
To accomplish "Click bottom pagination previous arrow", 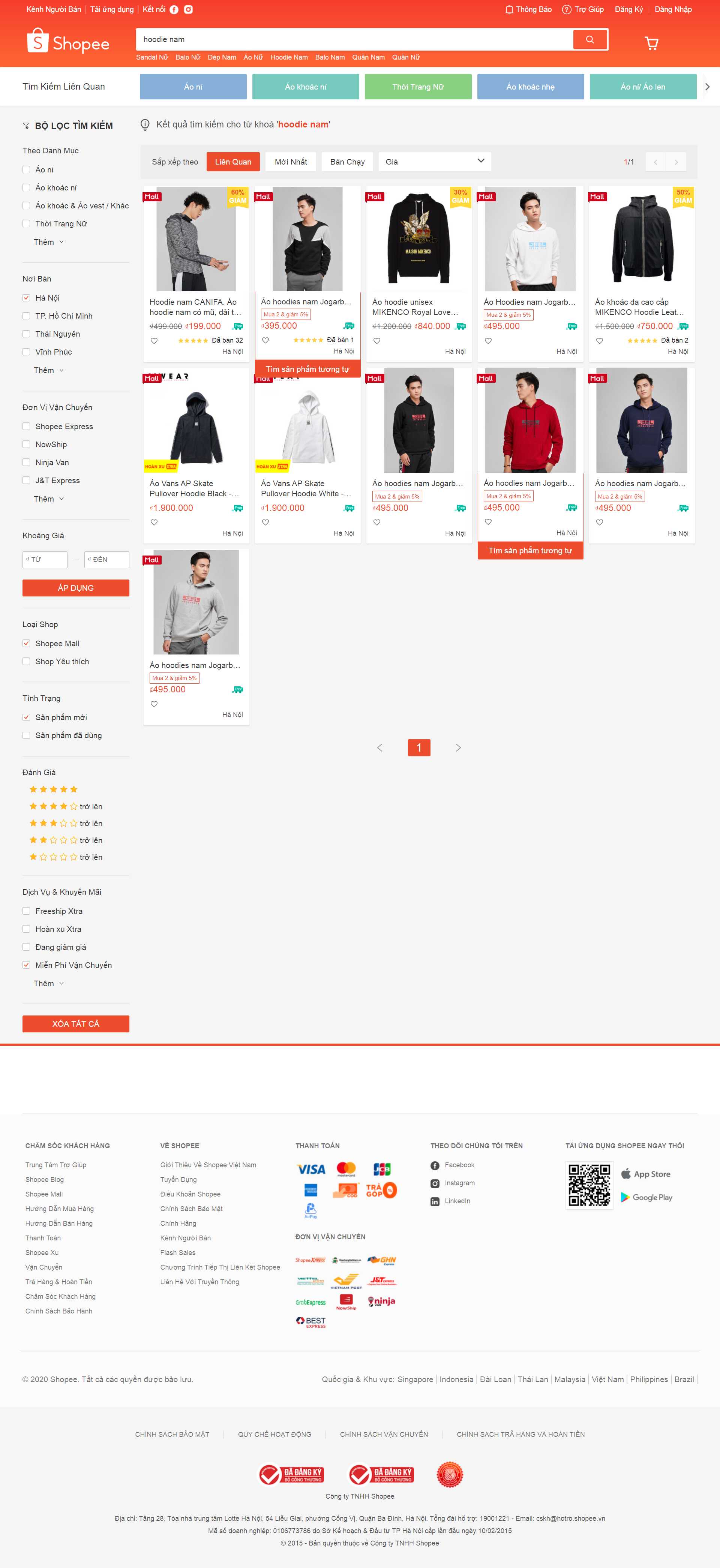I will click(x=379, y=747).
